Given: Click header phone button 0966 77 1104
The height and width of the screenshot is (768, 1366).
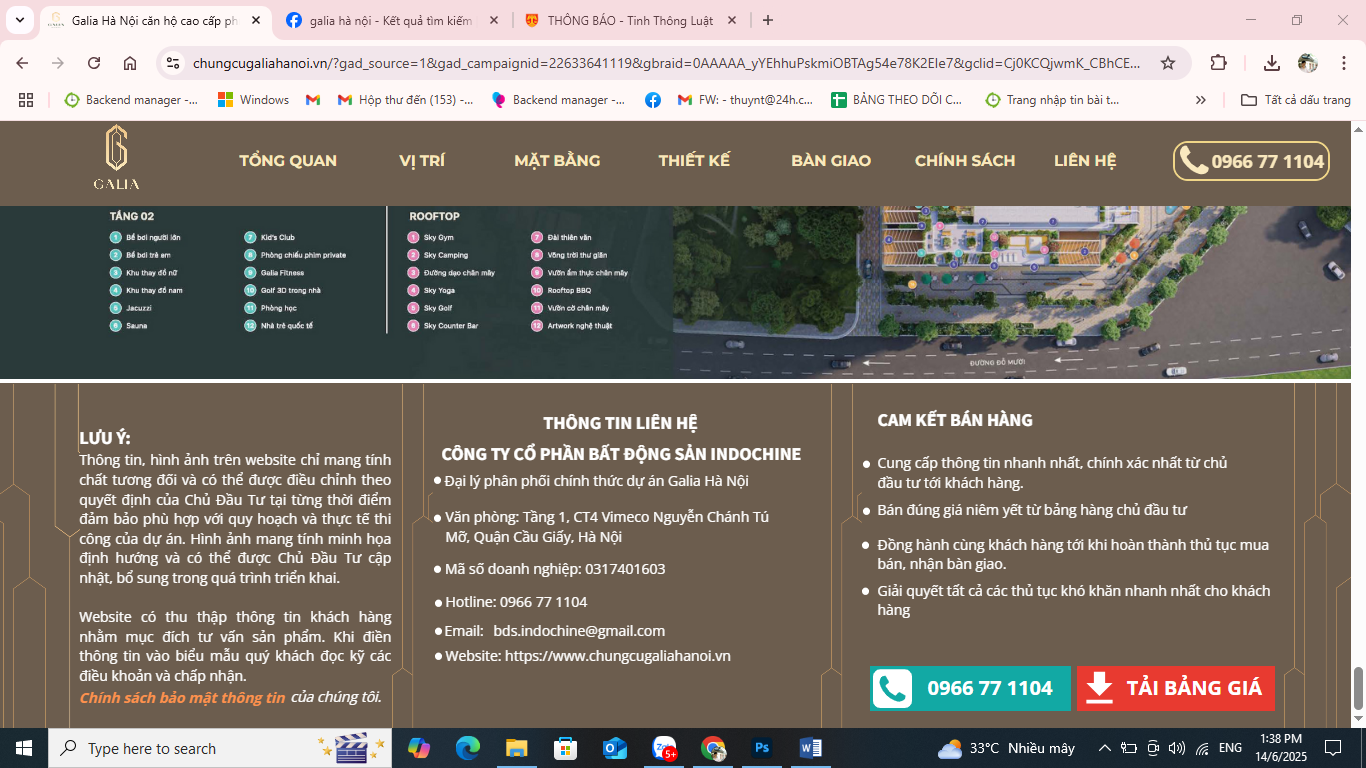Looking at the screenshot, I should (1251, 161).
